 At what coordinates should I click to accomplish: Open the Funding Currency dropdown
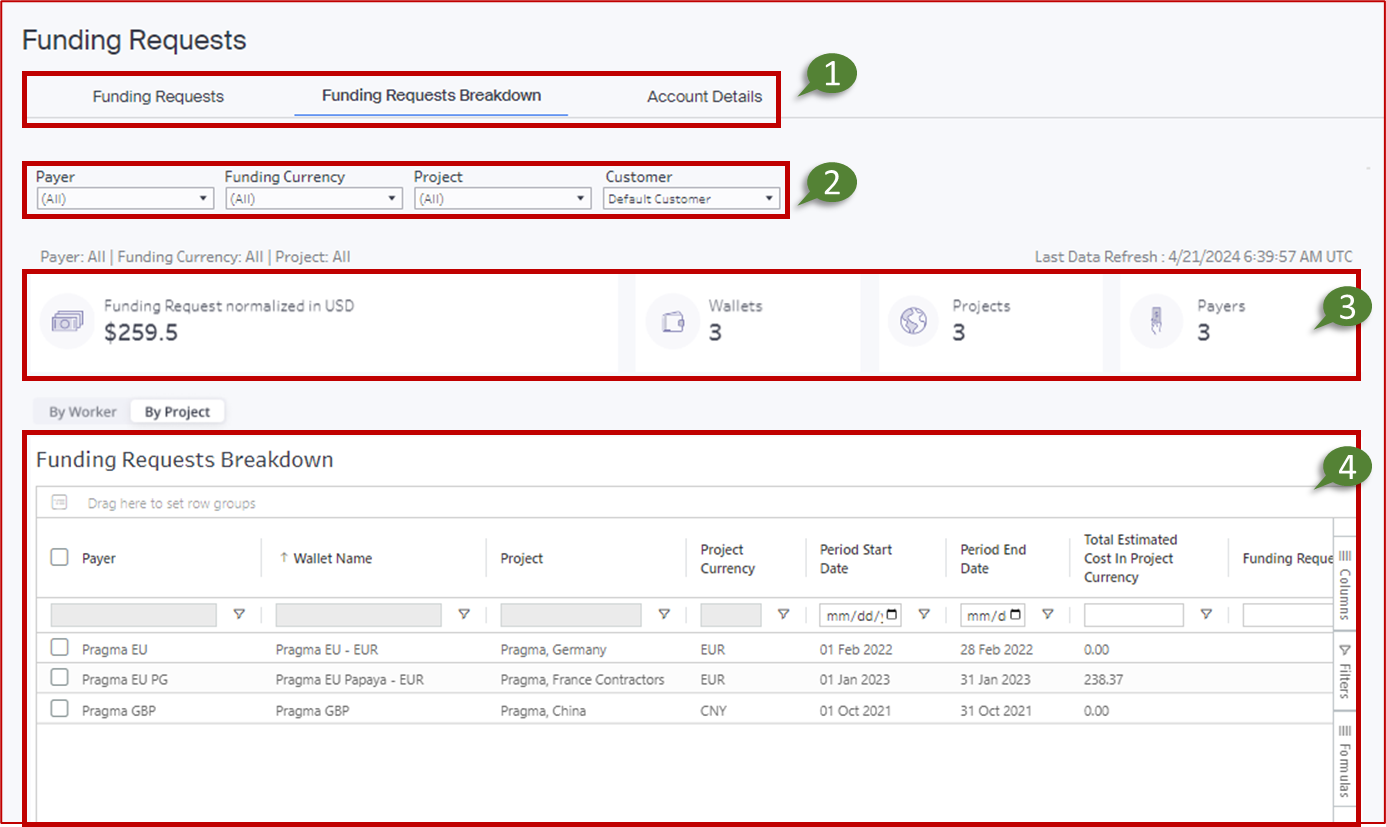(314, 199)
